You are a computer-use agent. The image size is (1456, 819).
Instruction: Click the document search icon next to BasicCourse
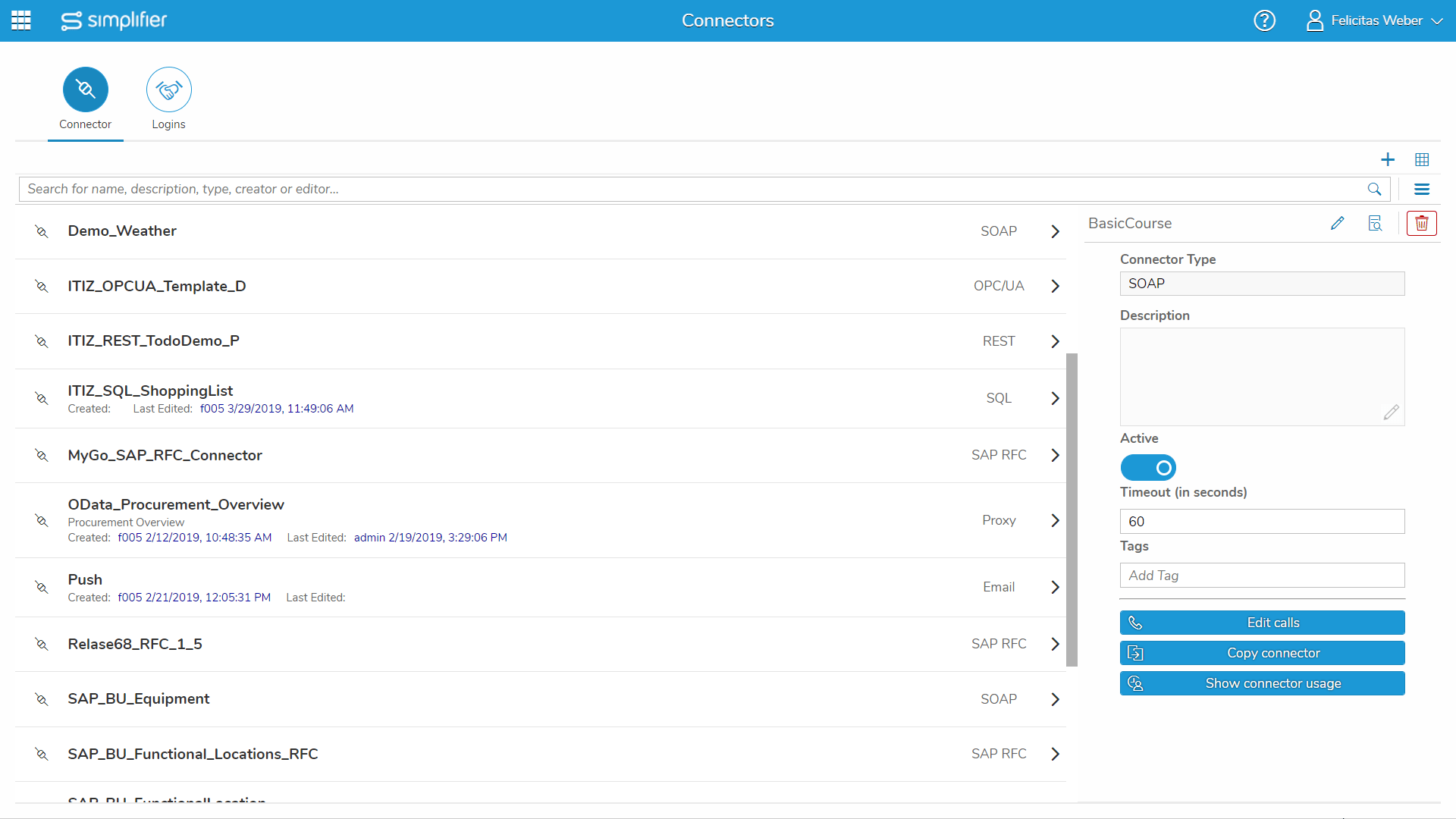(1375, 223)
